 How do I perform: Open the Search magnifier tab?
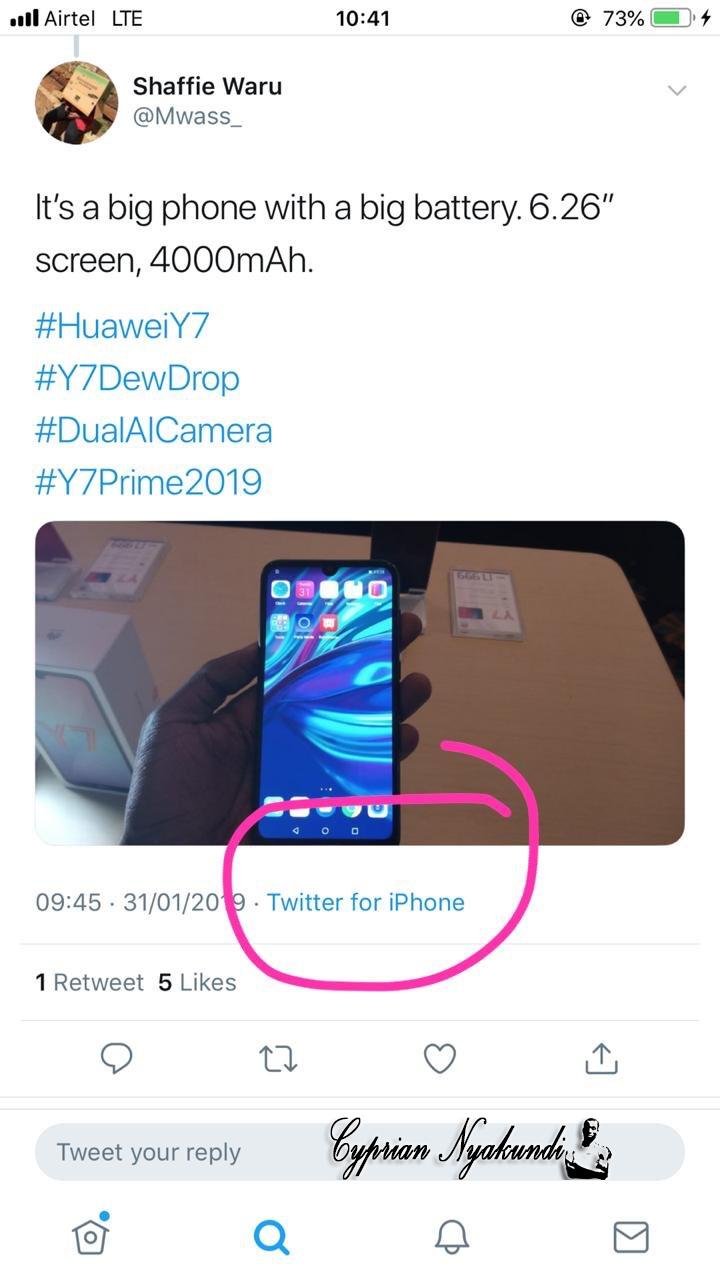271,1237
